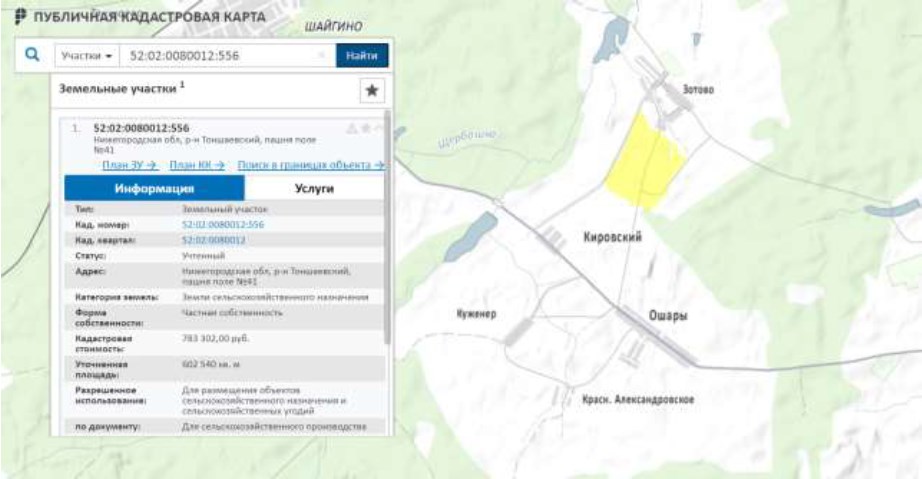Select the Статус value Учтенный
This screenshot has height=479, width=922.
(x=203, y=256)
